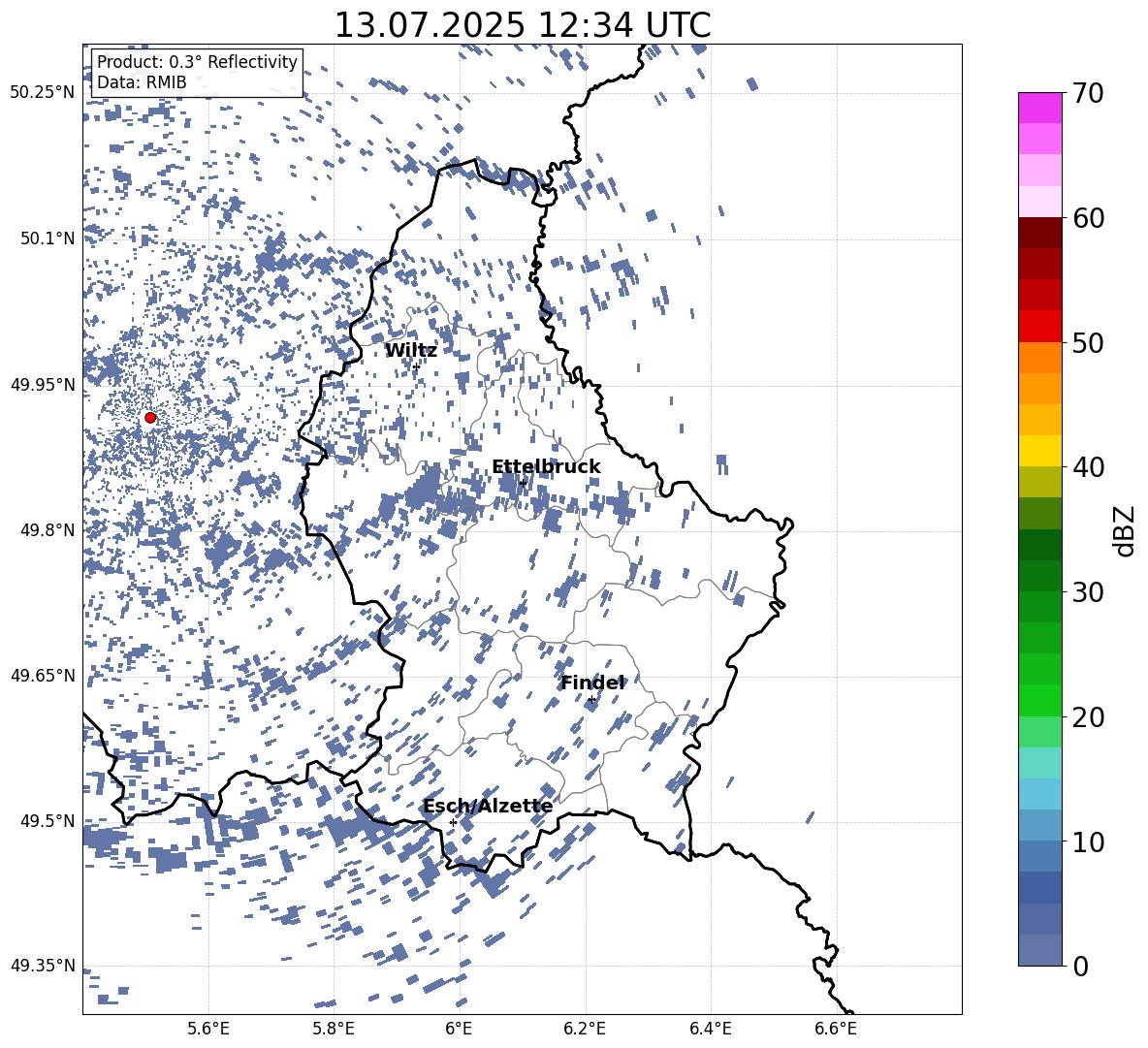Click the bright green colorbar segment above 20
Viewport: 1148px width, 1048px height.
(x=1039, y=700)
